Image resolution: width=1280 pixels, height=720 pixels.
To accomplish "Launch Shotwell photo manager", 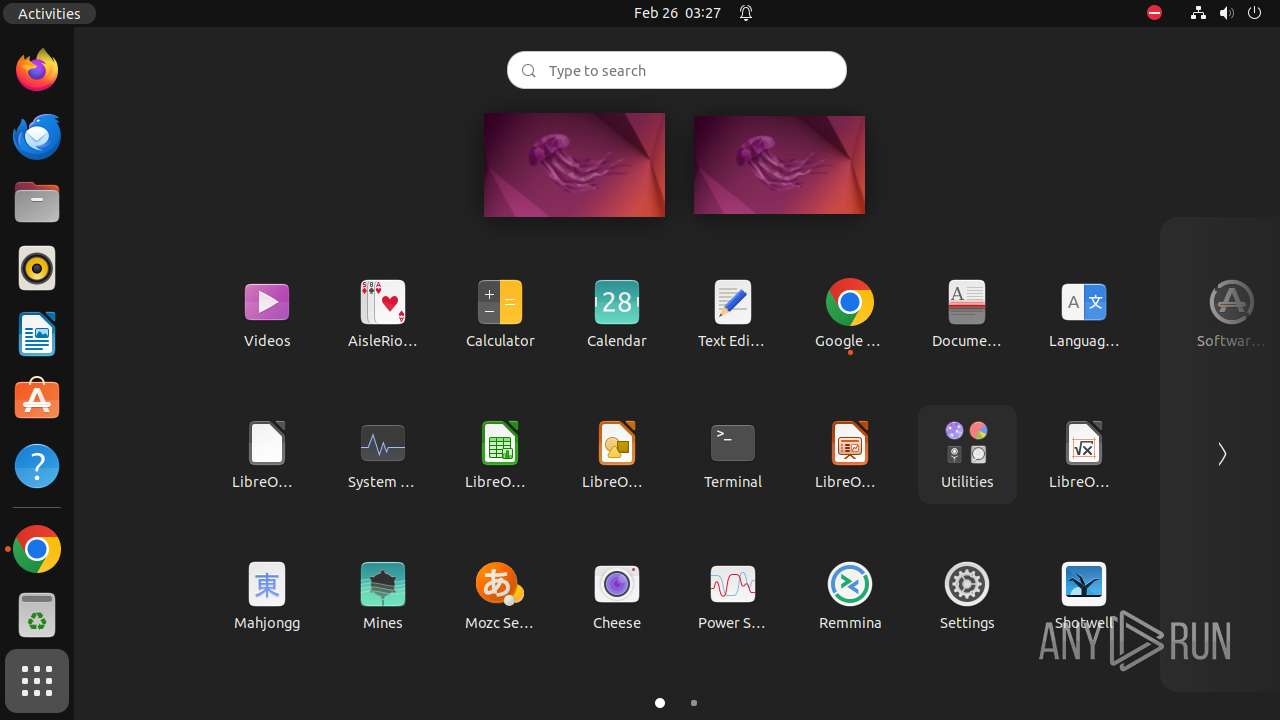I will coord(1084,596).
